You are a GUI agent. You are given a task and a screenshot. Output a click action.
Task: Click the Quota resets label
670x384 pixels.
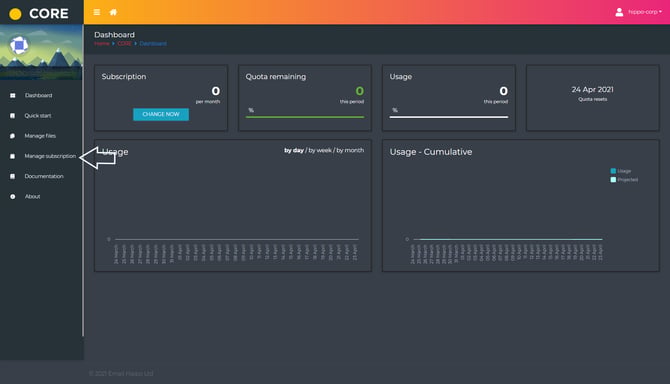[x=592, y=99]
